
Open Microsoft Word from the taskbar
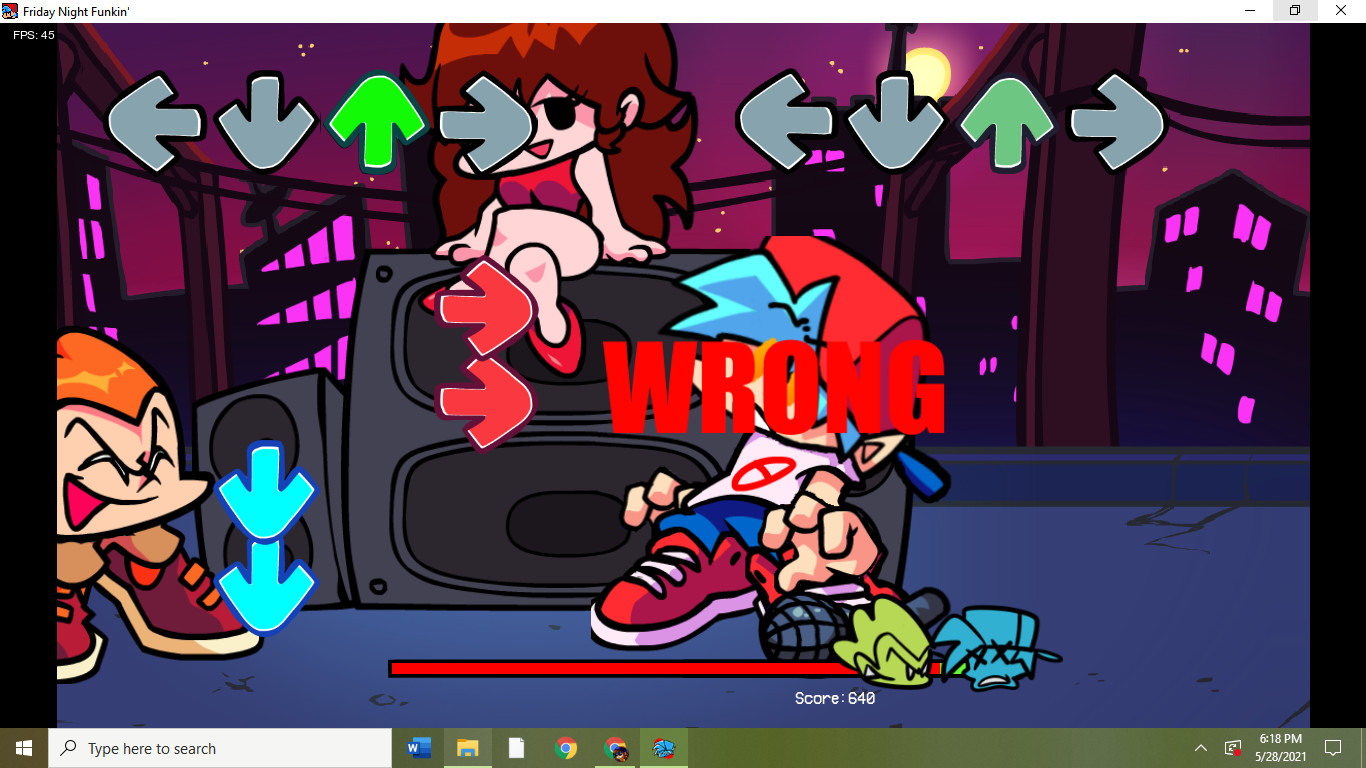tap(419, 748)
